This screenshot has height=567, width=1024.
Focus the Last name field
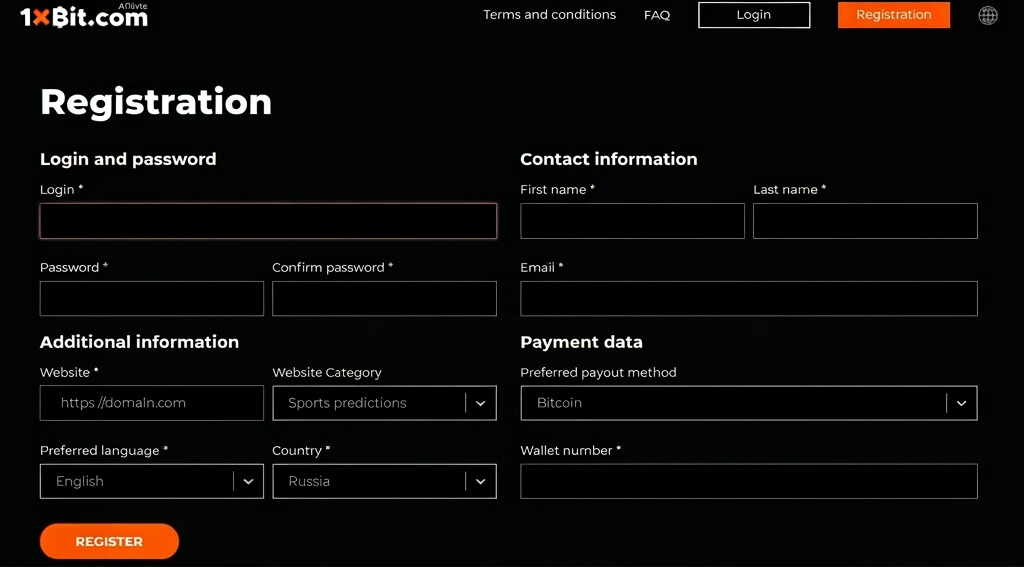(x=865, y=221)
